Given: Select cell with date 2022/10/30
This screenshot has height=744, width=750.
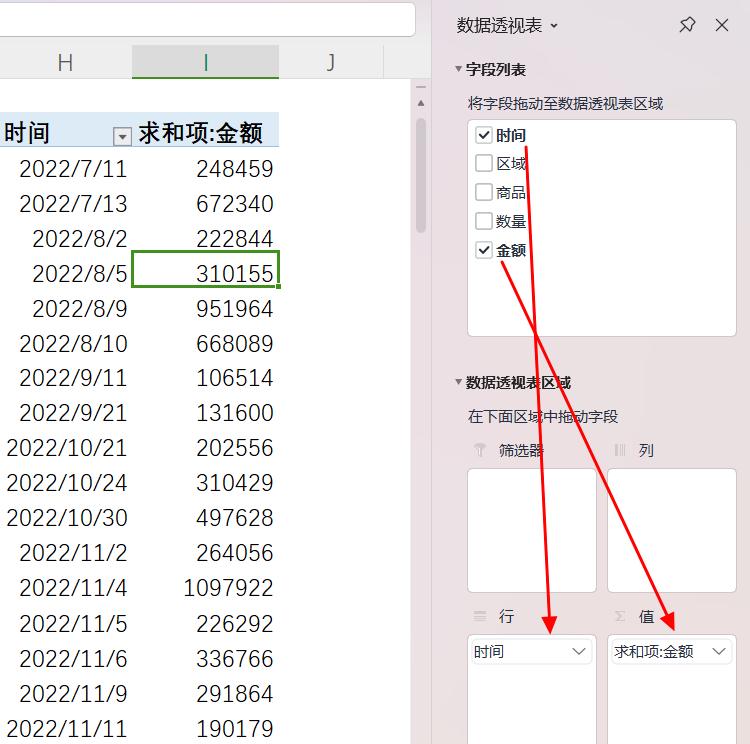Looking at the screenshot, I should click(x=66, y=518).
